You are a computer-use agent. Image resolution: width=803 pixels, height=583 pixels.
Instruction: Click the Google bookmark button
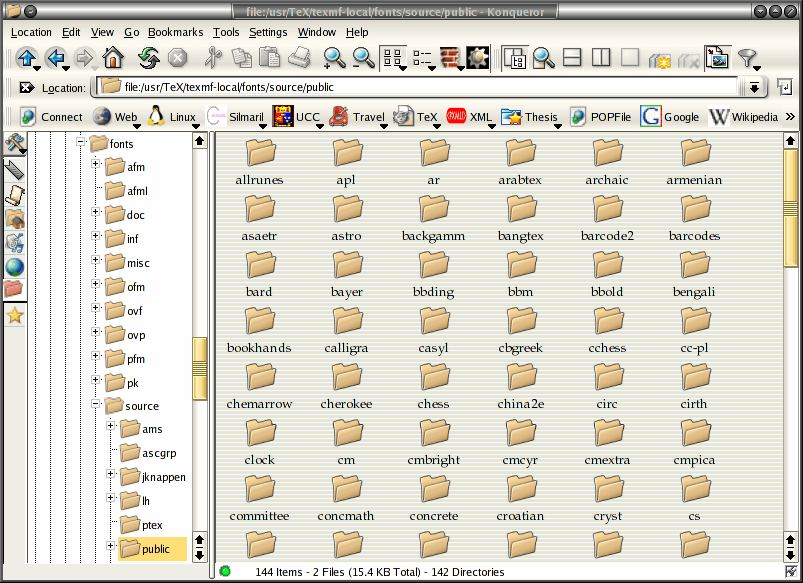pyautogui.click(x=670, y=117)
